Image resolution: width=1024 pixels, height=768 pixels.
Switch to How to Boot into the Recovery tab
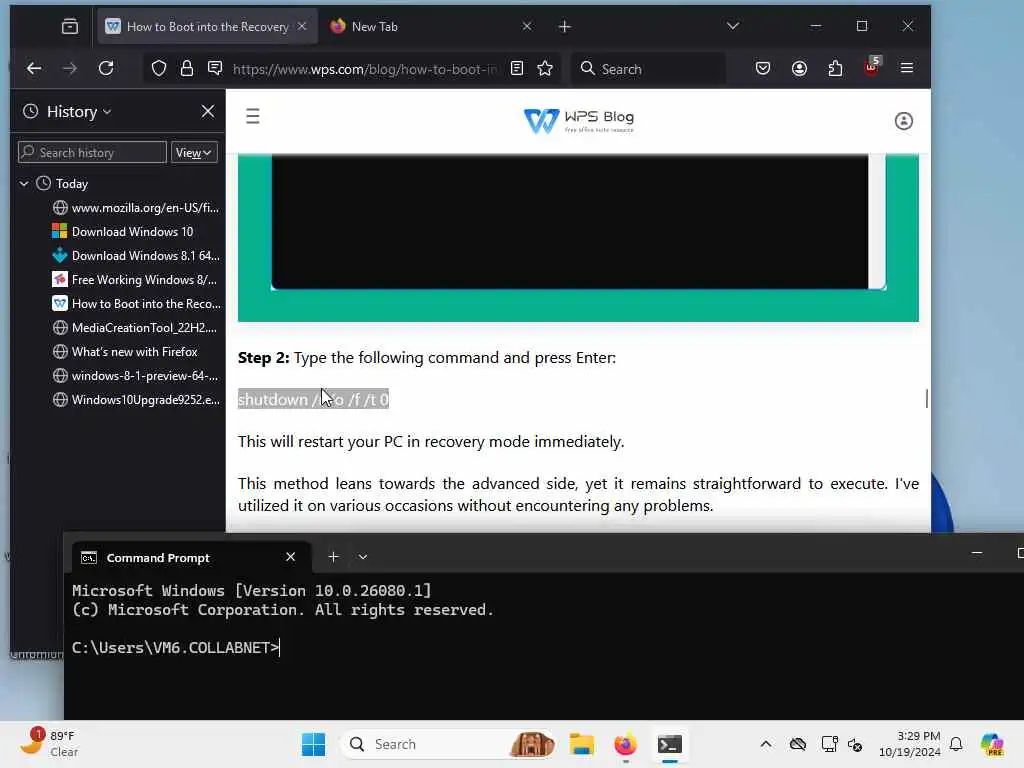207,27
